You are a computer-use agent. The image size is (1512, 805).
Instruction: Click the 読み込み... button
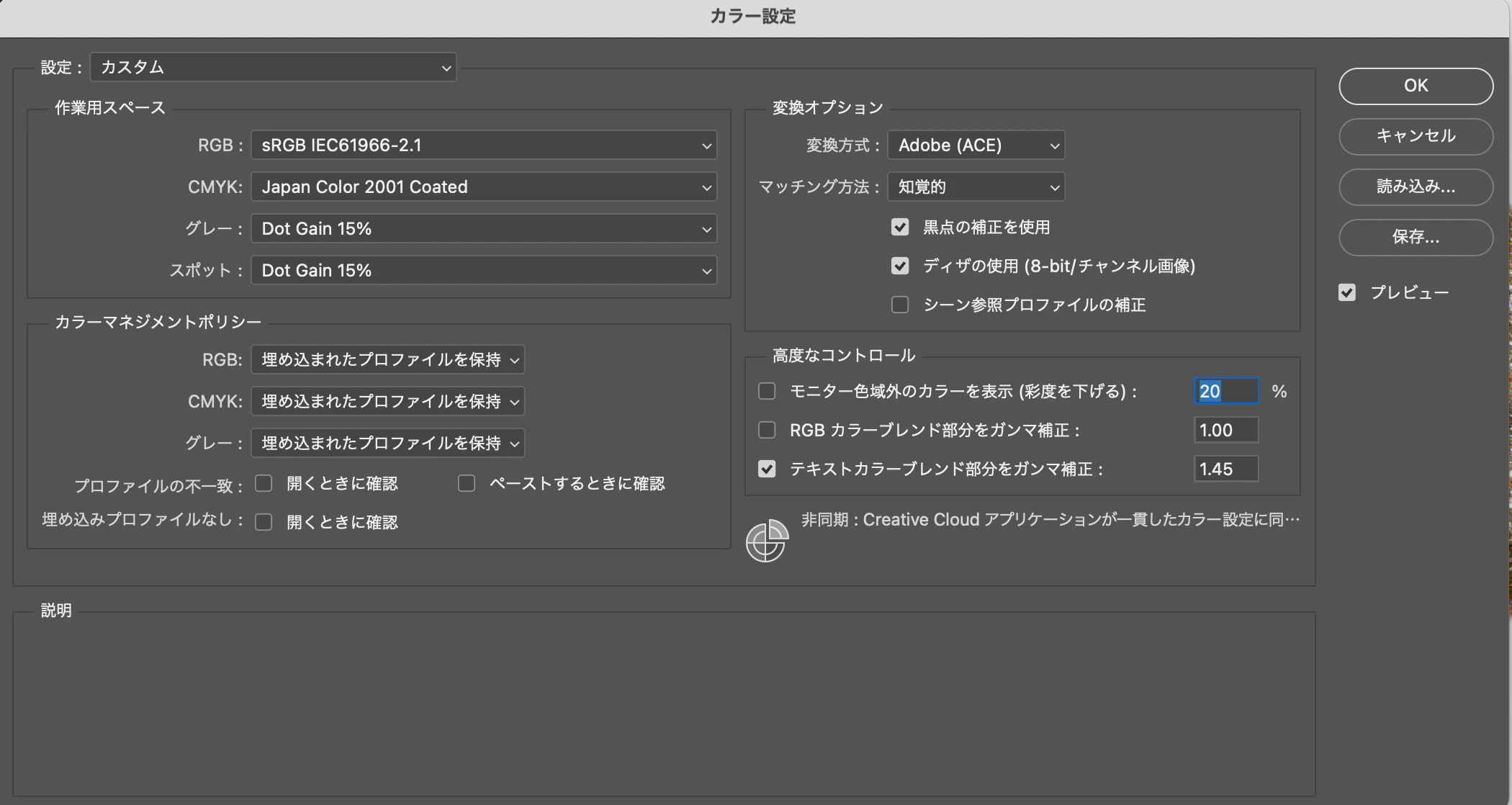click(x=1416, y=186)
